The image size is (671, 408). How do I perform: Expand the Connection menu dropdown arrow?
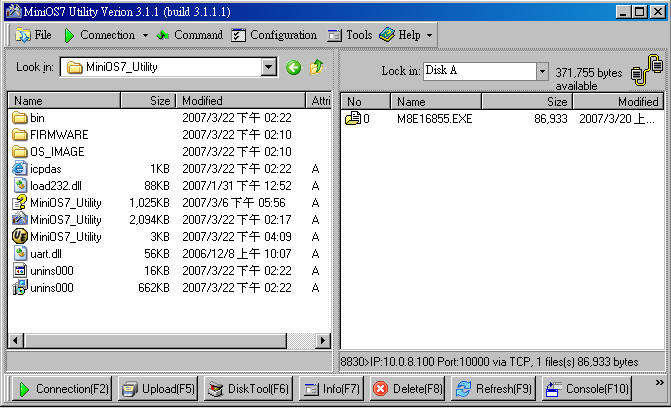[145, 36]
